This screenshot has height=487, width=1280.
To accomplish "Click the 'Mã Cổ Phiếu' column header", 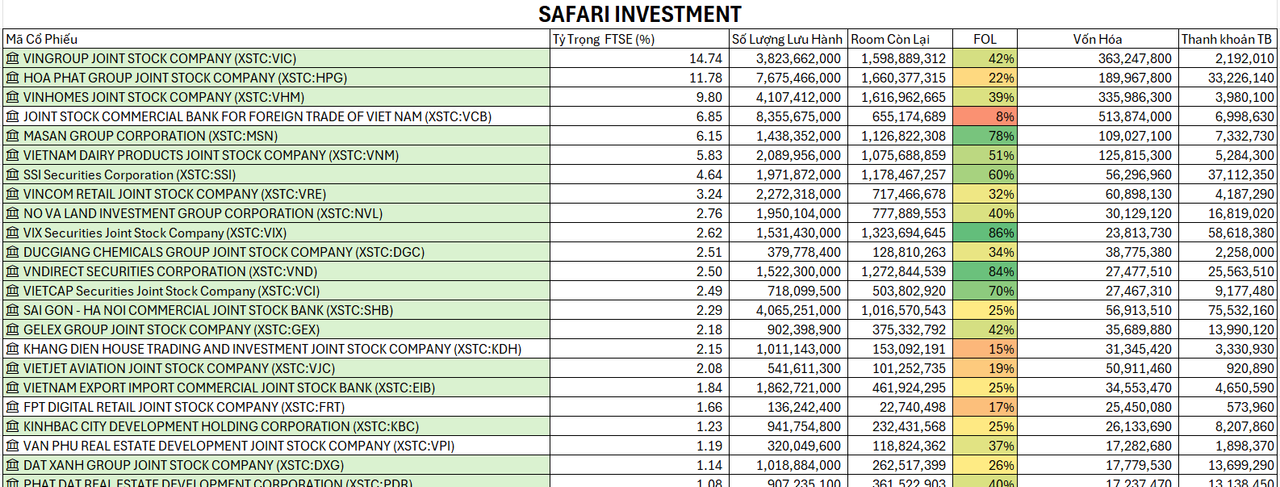I will coord(276,39).
